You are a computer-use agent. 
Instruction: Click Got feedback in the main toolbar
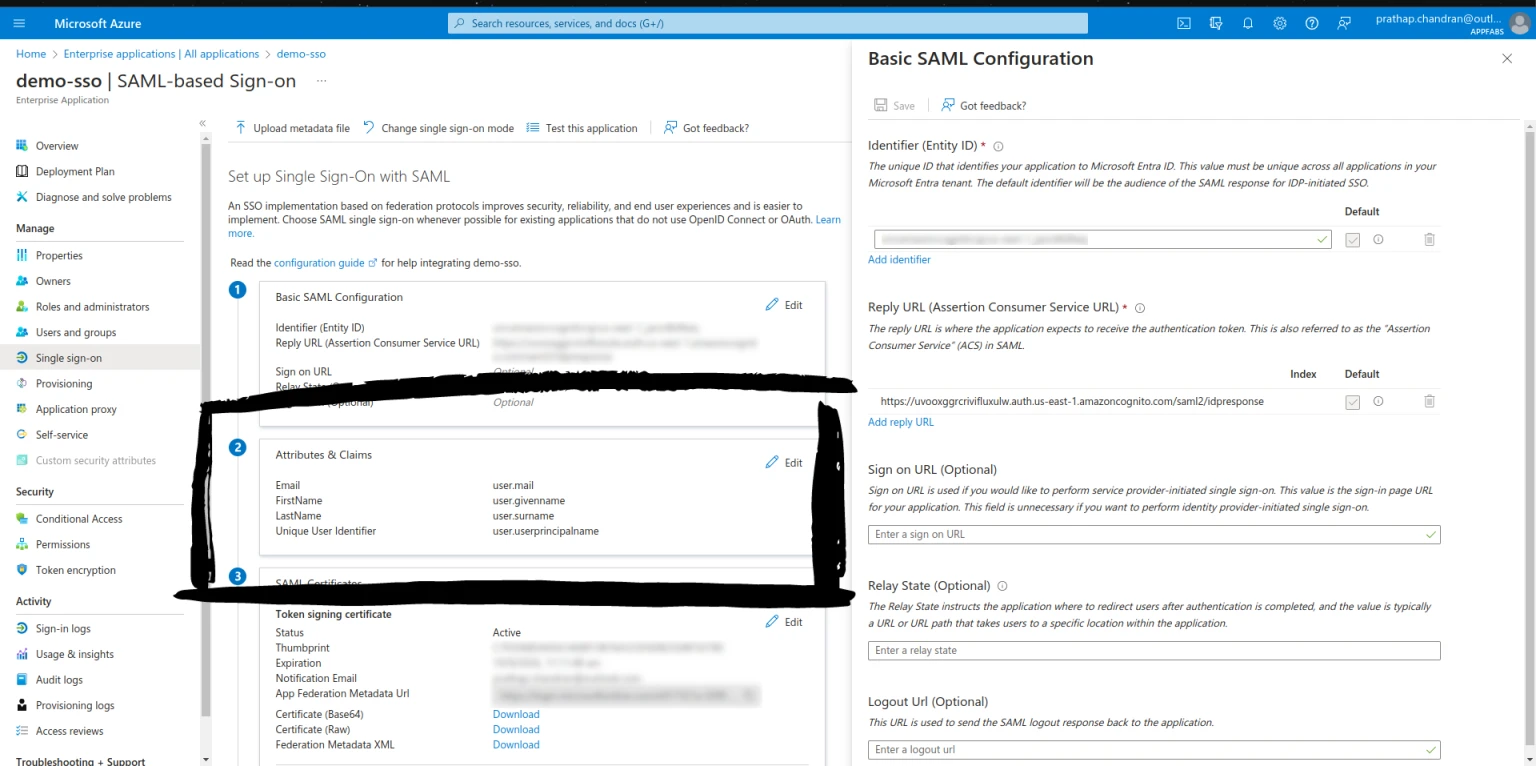(x=706, y=128)
